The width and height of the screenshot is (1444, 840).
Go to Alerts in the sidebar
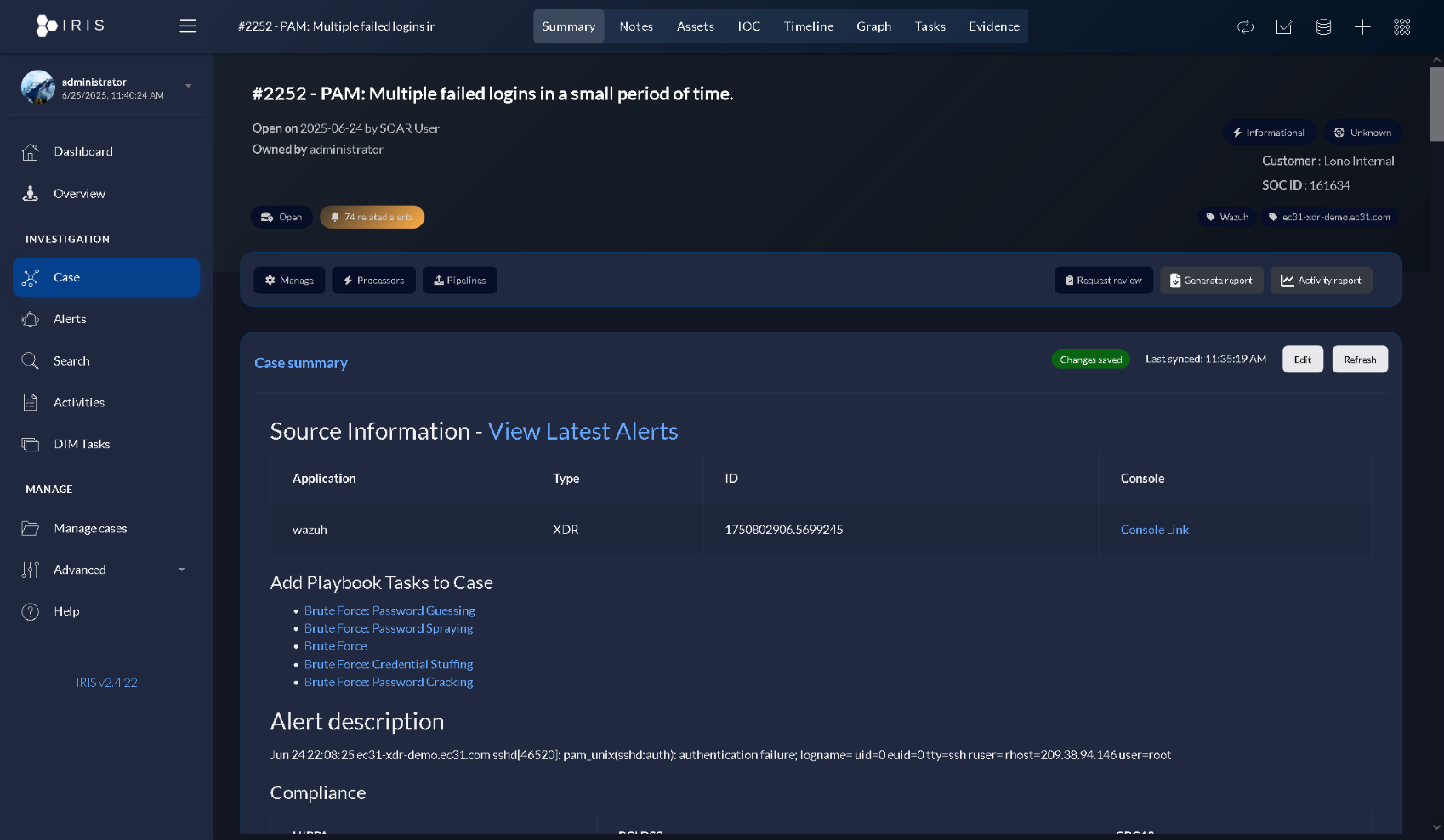106,319
